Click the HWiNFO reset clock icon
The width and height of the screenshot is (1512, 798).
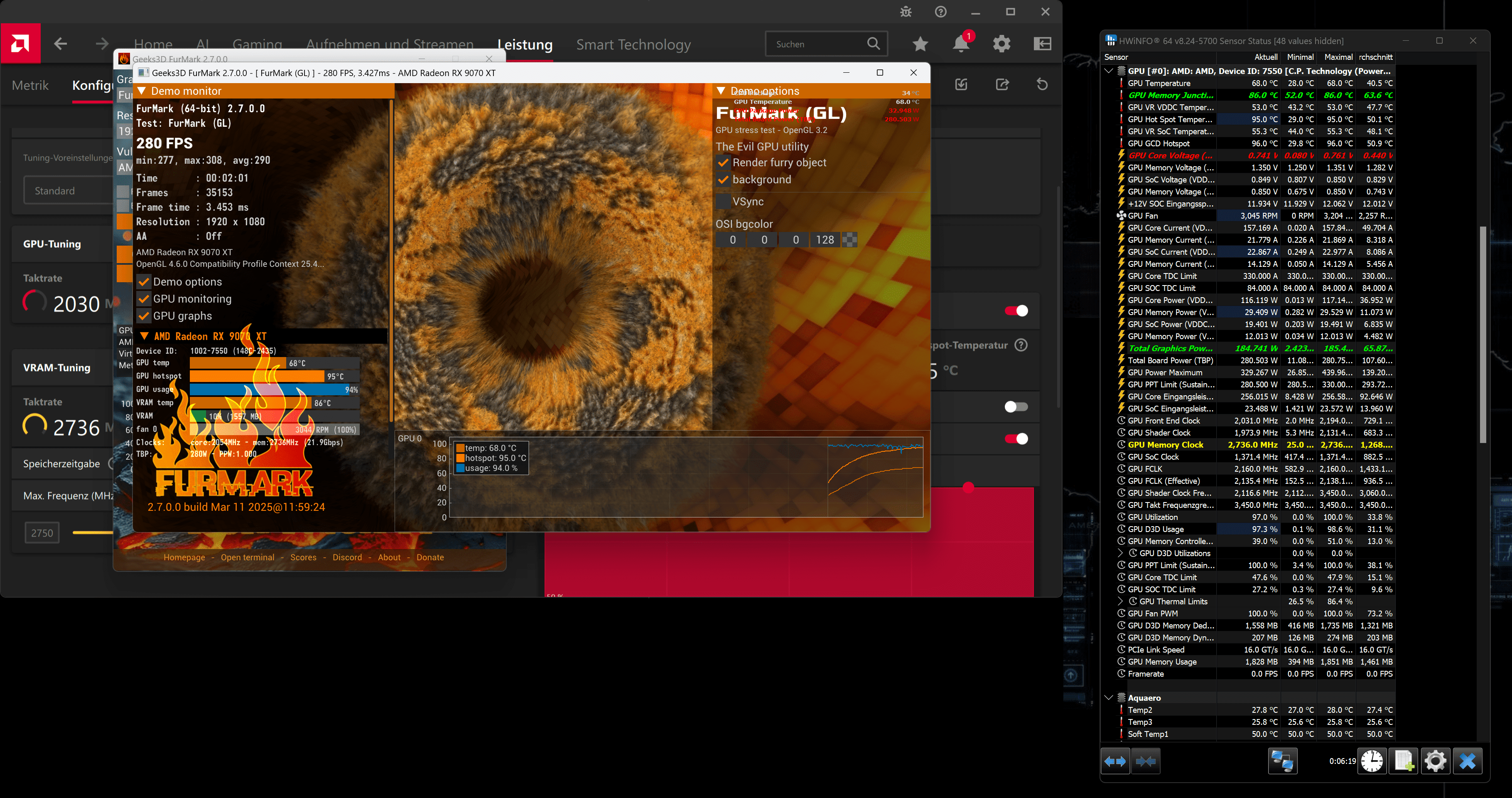coord(1372,761)
